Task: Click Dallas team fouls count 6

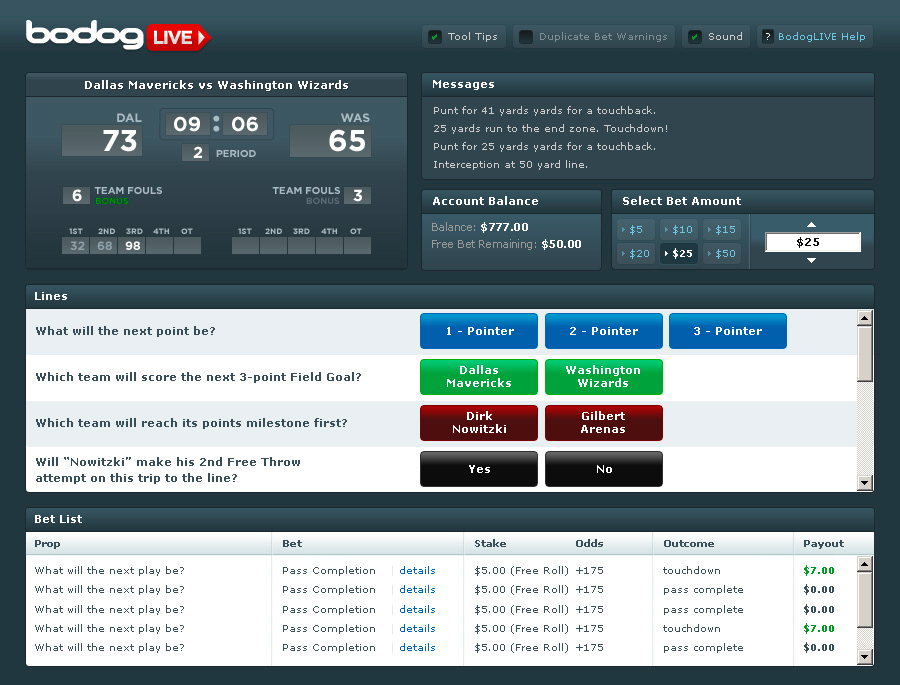Action: coord(76,195)
